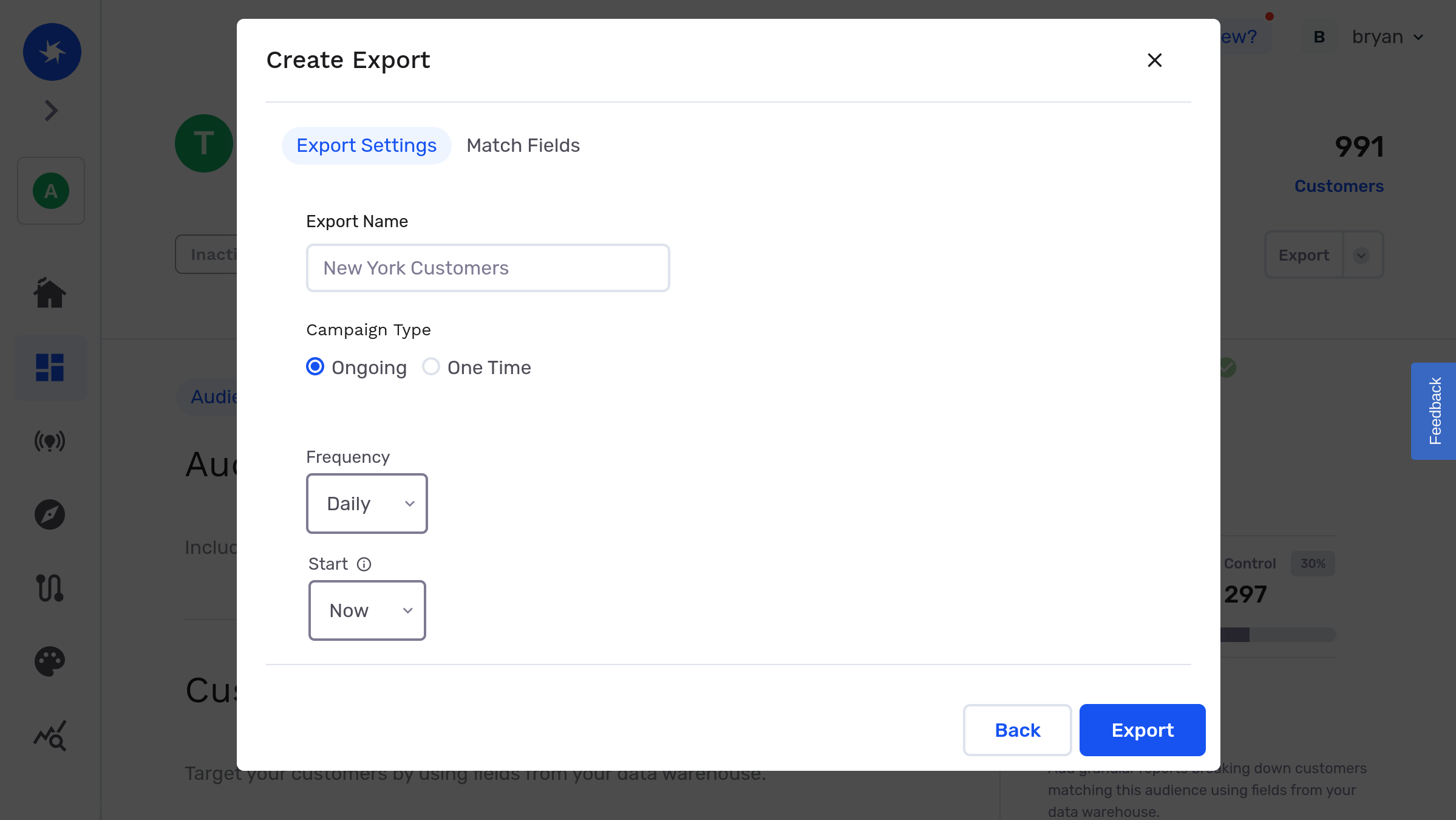This screenshot has width=1456, height=820.
Task: Select the Ongoing campaign type
Action: click(315, 367)
